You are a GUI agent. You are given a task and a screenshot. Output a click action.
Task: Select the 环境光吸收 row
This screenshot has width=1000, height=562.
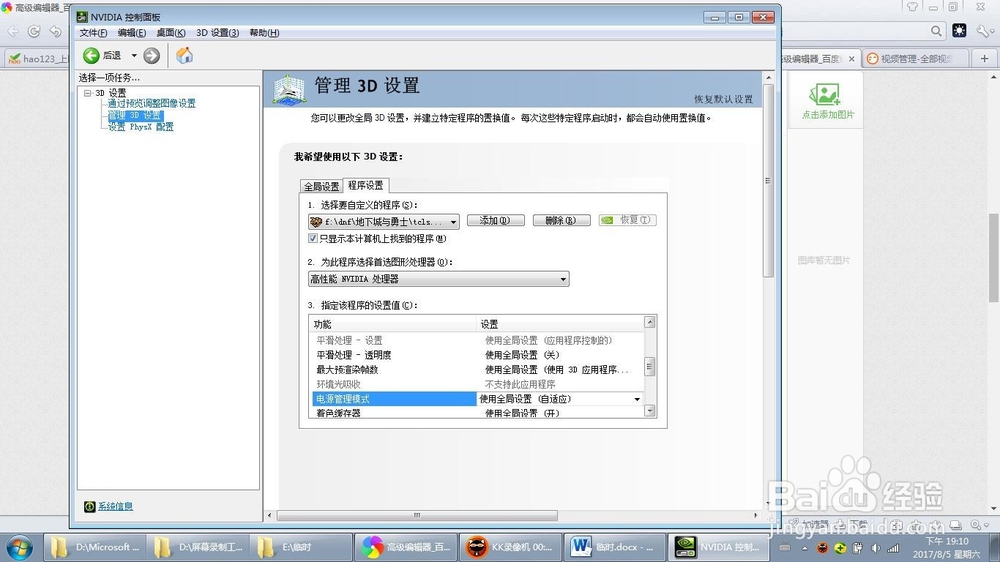point(476,385)
